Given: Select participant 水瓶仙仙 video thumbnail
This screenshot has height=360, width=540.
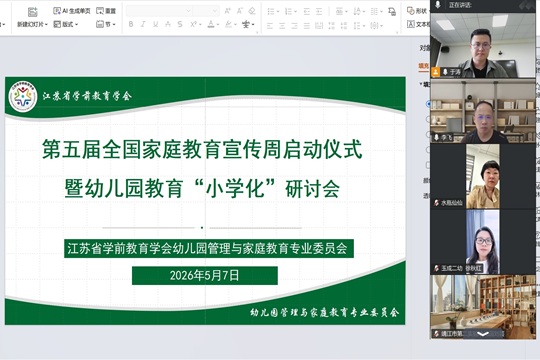Looking at the screenshot, I should (x=483, y=176).
